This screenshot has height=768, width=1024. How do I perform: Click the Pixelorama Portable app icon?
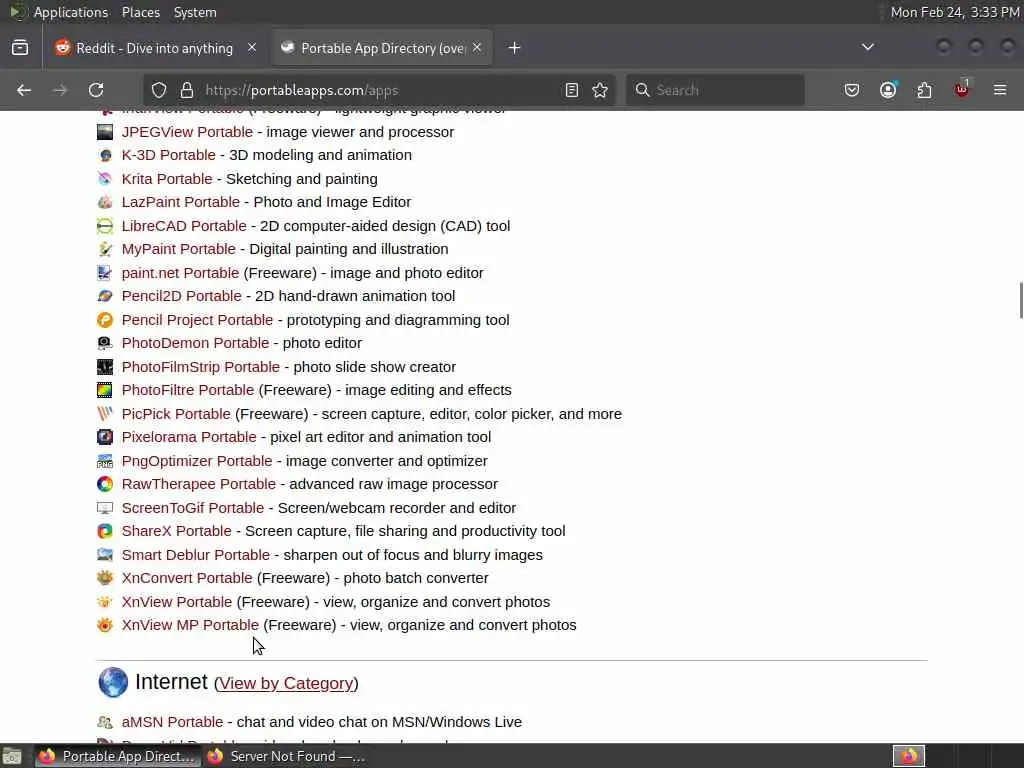coord(104,437)
